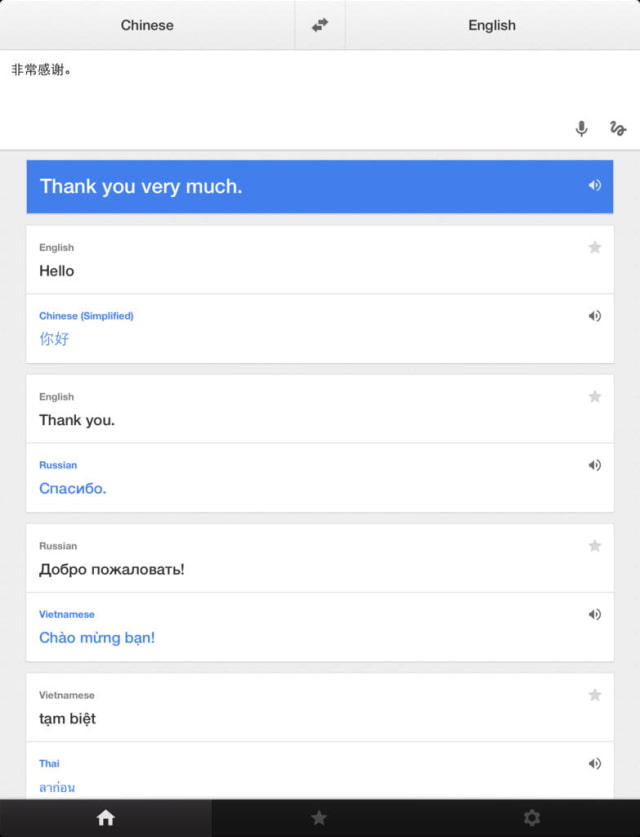
Task: Play the Russian Спасибо pronunciation
Action: [595, 465]
